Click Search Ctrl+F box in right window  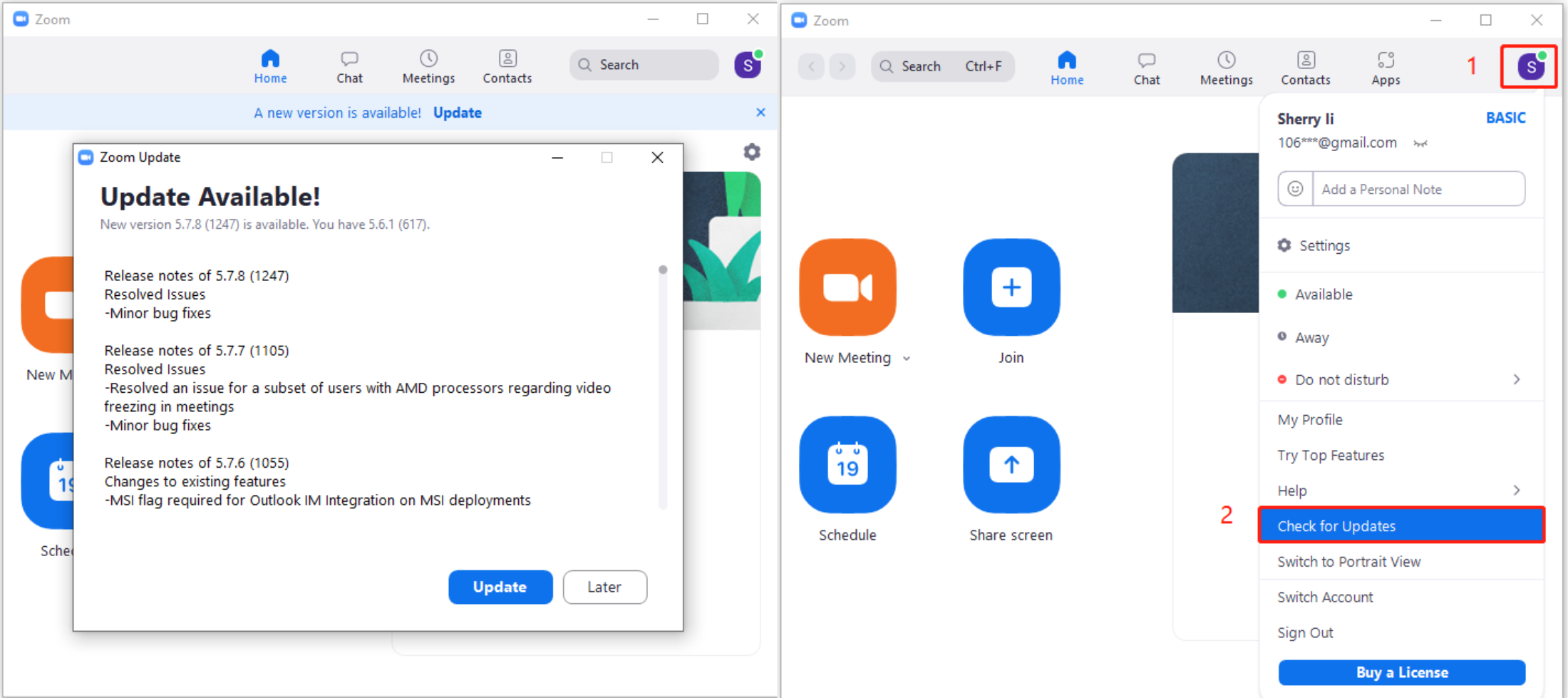942,66
